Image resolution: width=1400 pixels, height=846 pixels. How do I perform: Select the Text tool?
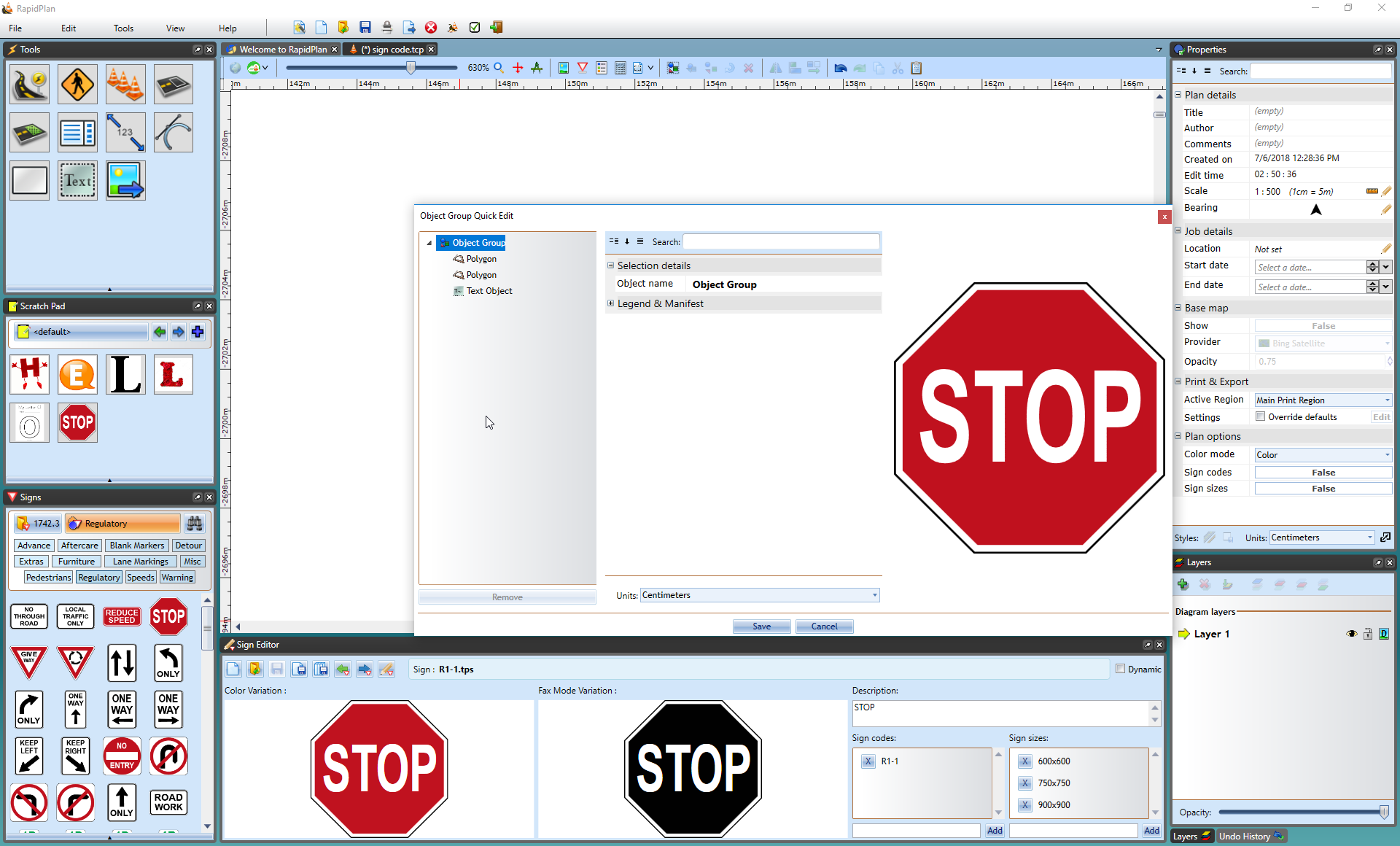pos(77,181)
